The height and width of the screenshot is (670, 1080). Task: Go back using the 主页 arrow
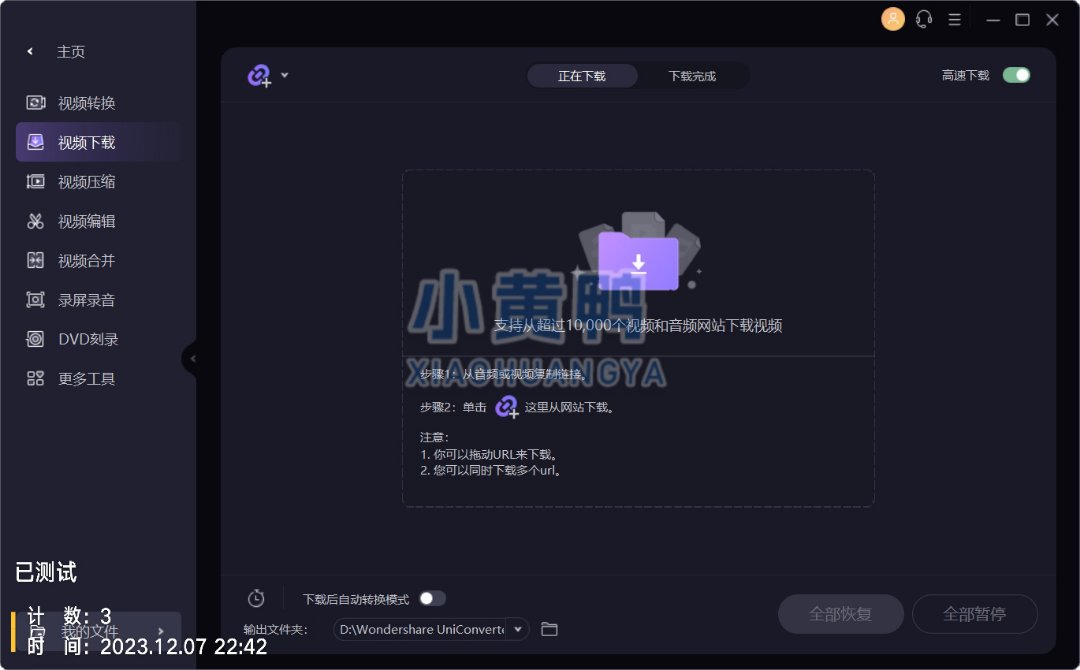(x=30, y=52)
